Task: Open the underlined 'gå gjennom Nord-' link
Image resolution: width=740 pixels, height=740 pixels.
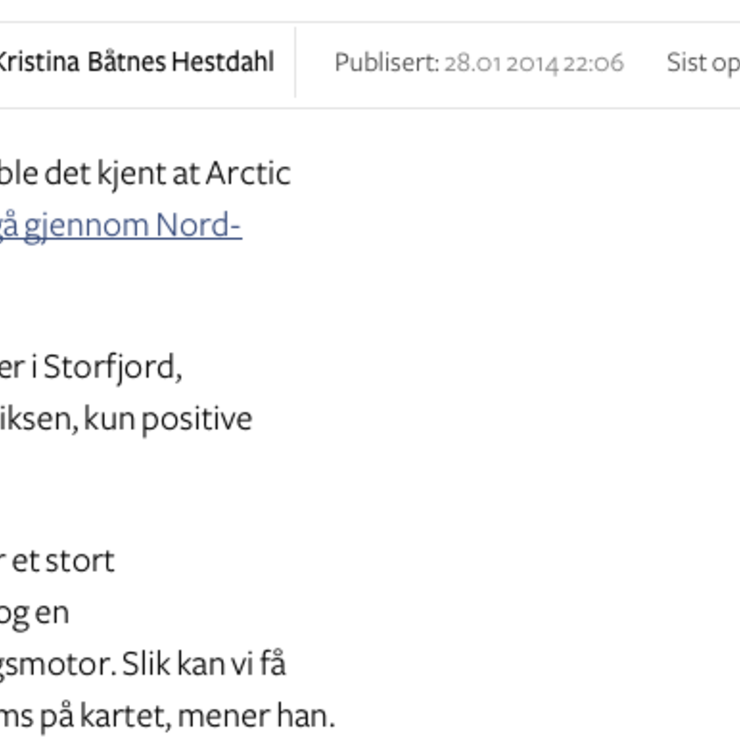Action: click(121, 227)
